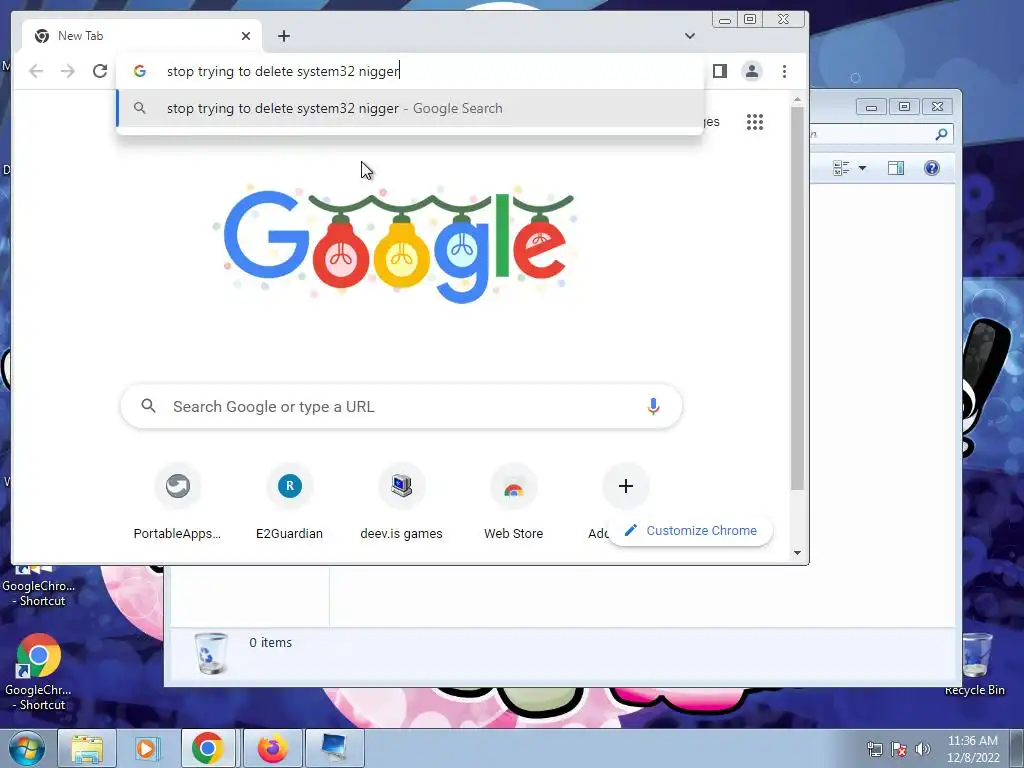Open Windows Explorer from taskbar
This screenshot has width=1024, height=768.
point(87,748)
